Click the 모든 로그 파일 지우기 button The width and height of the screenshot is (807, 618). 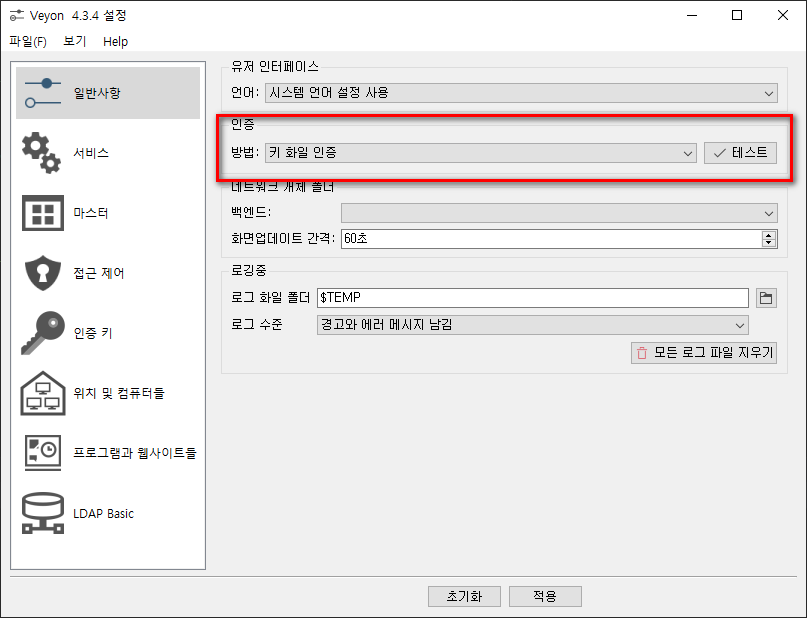704,353
